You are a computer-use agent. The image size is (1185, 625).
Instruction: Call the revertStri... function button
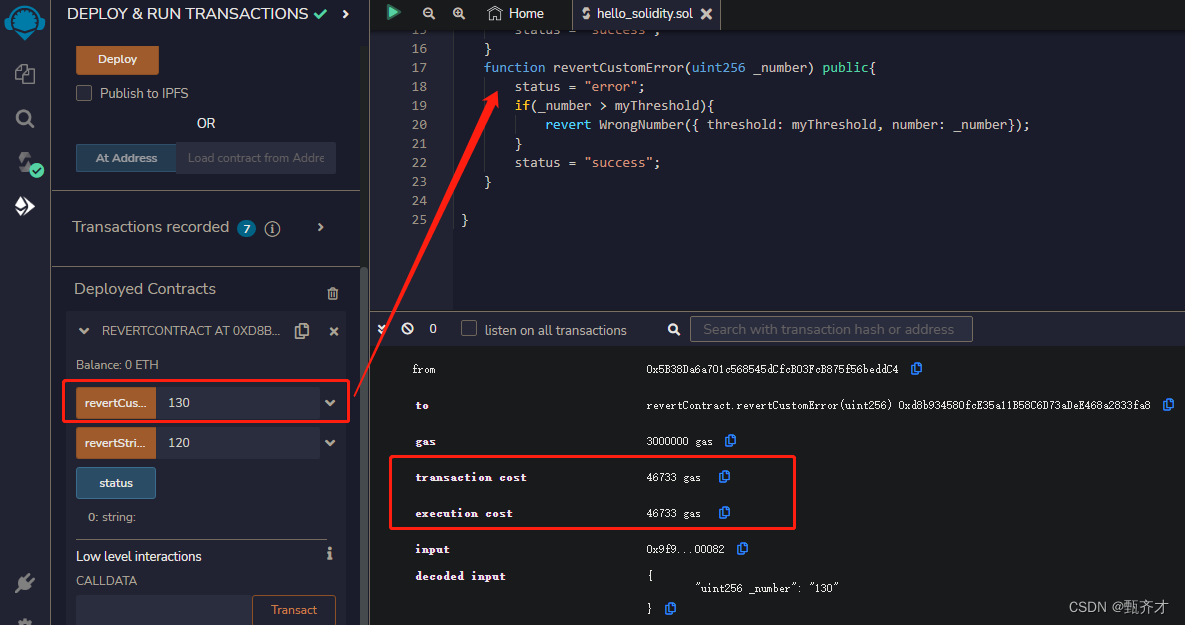tap(116, 443)
